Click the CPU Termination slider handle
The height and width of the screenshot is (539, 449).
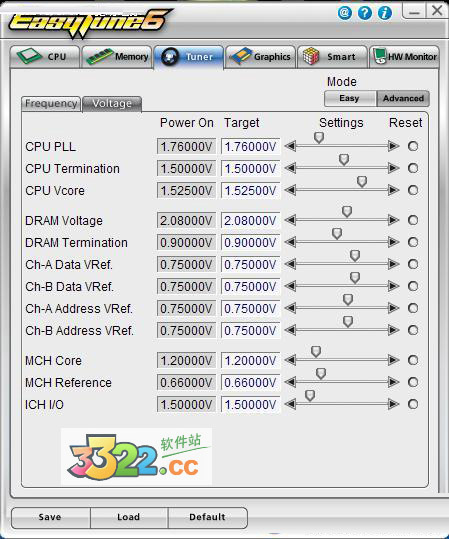click(344, 160)
